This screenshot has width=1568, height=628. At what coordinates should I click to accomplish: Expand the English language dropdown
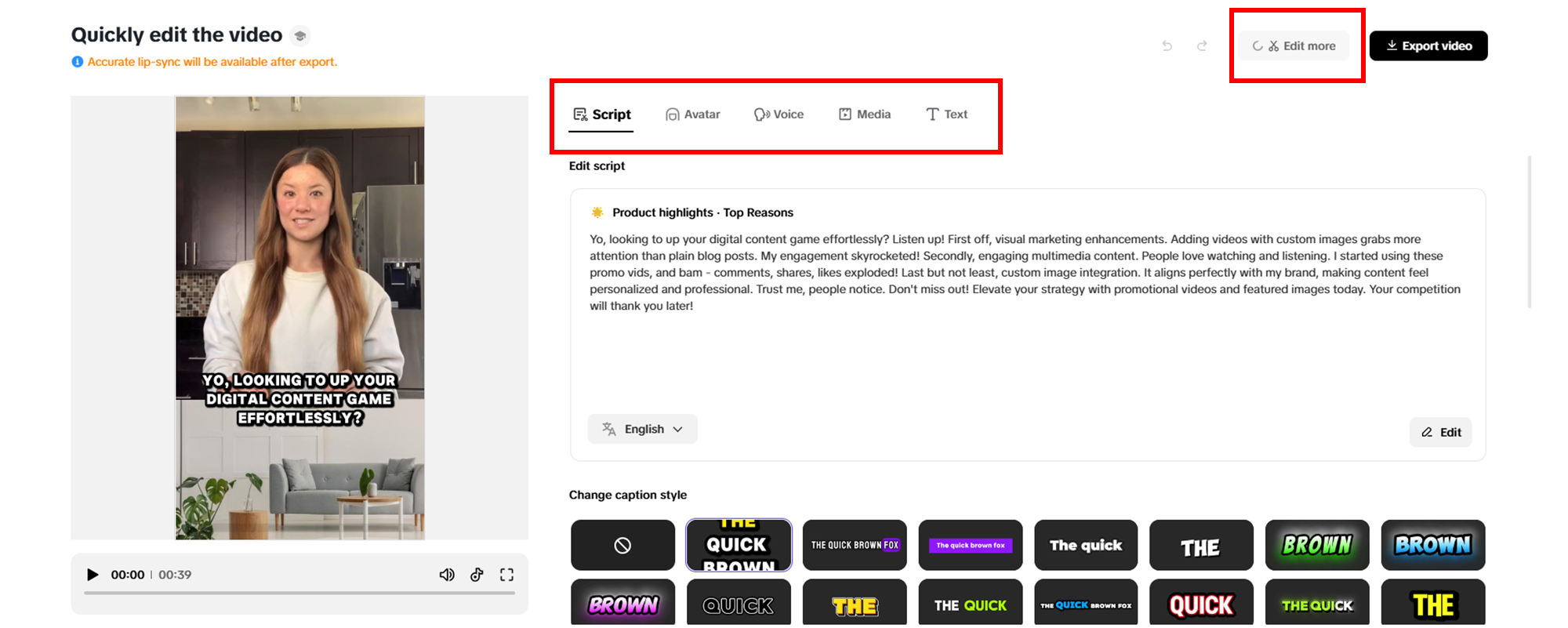643,429
